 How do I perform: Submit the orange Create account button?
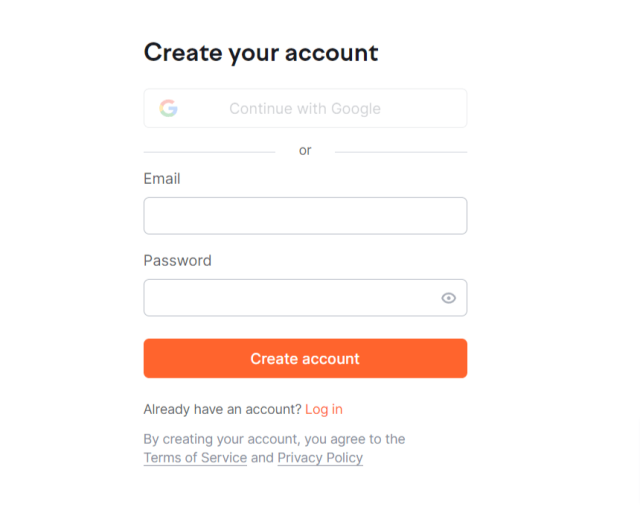click(x=305, y=359)
